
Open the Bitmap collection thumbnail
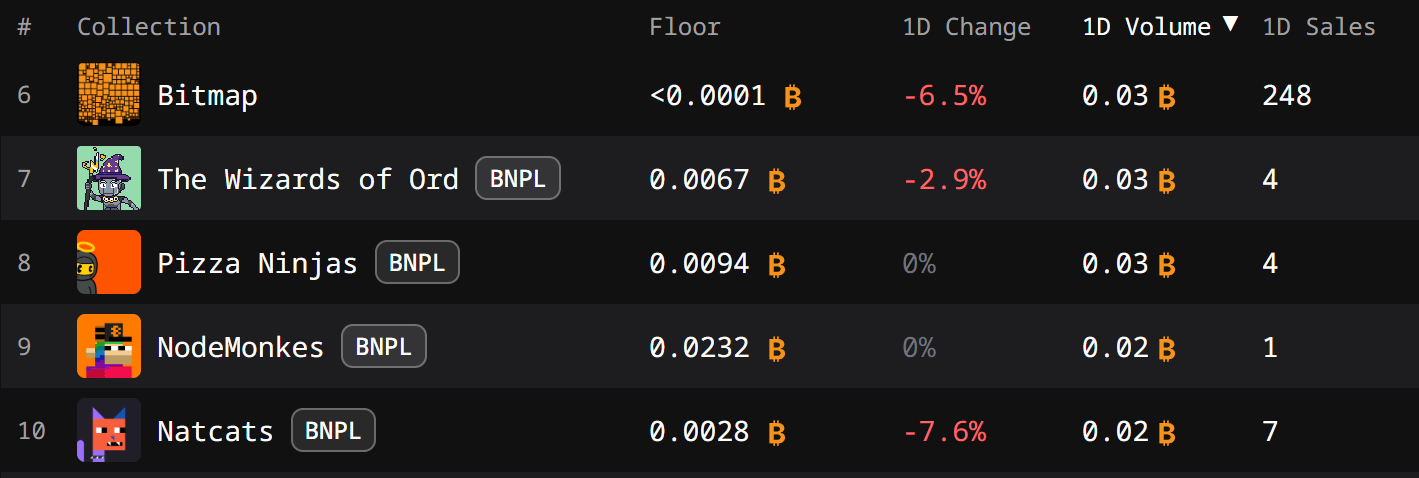click(109, 94)
